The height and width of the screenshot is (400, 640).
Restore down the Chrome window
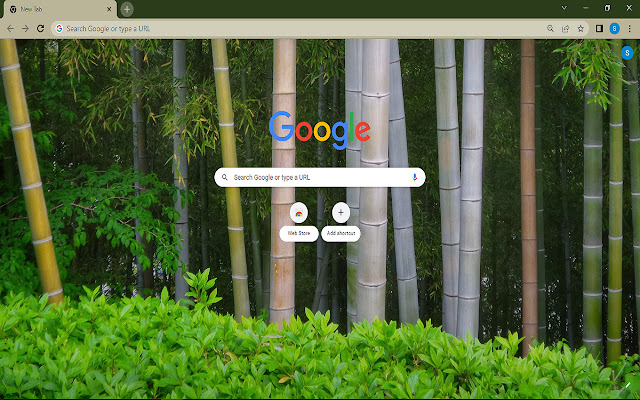point(607,8)
